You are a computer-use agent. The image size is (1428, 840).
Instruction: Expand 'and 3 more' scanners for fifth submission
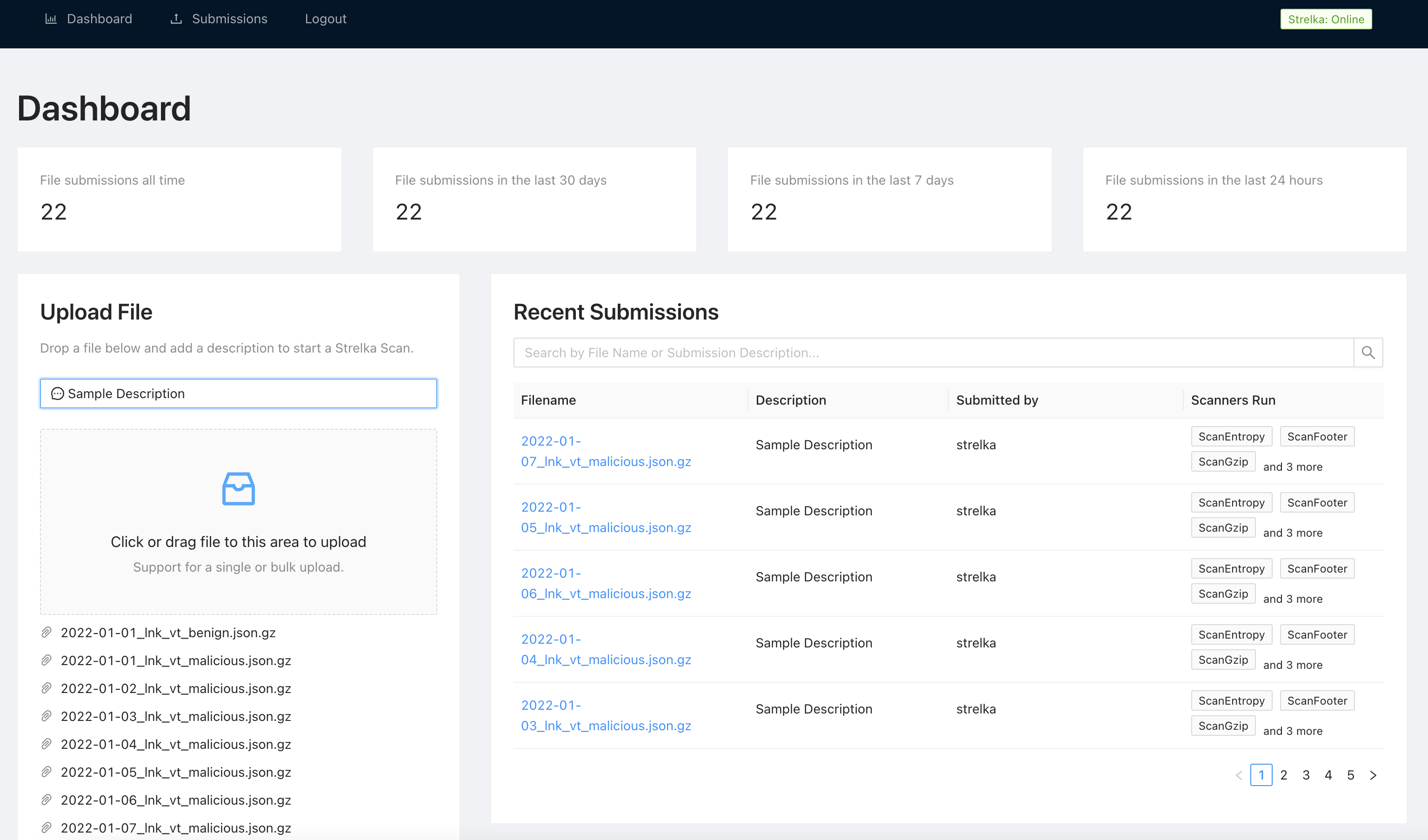click(x=1292, y=731)
